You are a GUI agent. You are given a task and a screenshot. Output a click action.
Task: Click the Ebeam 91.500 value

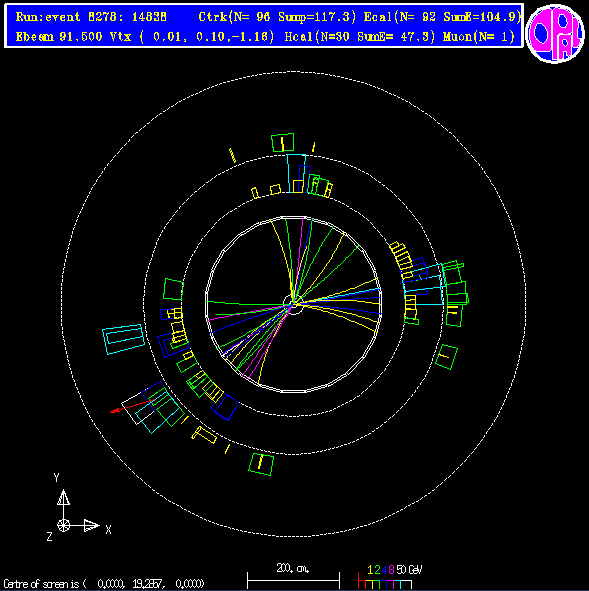(x=59, y=37)
